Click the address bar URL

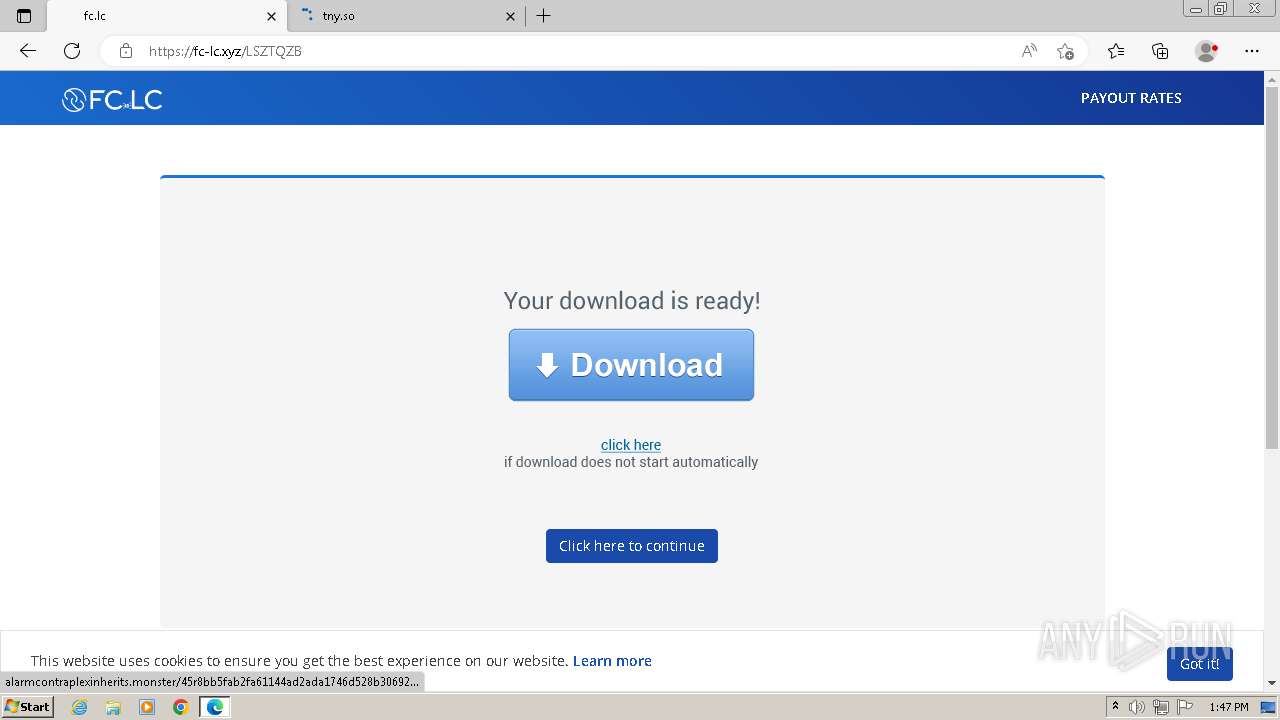pyautogui.click(x=225, y=51)
